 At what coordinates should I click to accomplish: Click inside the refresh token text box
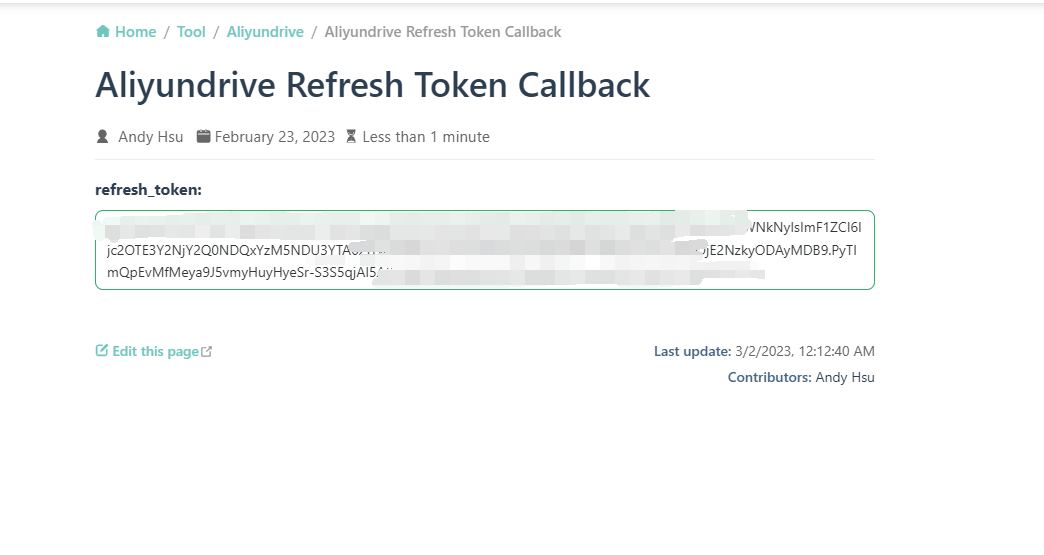pos(485,250)
